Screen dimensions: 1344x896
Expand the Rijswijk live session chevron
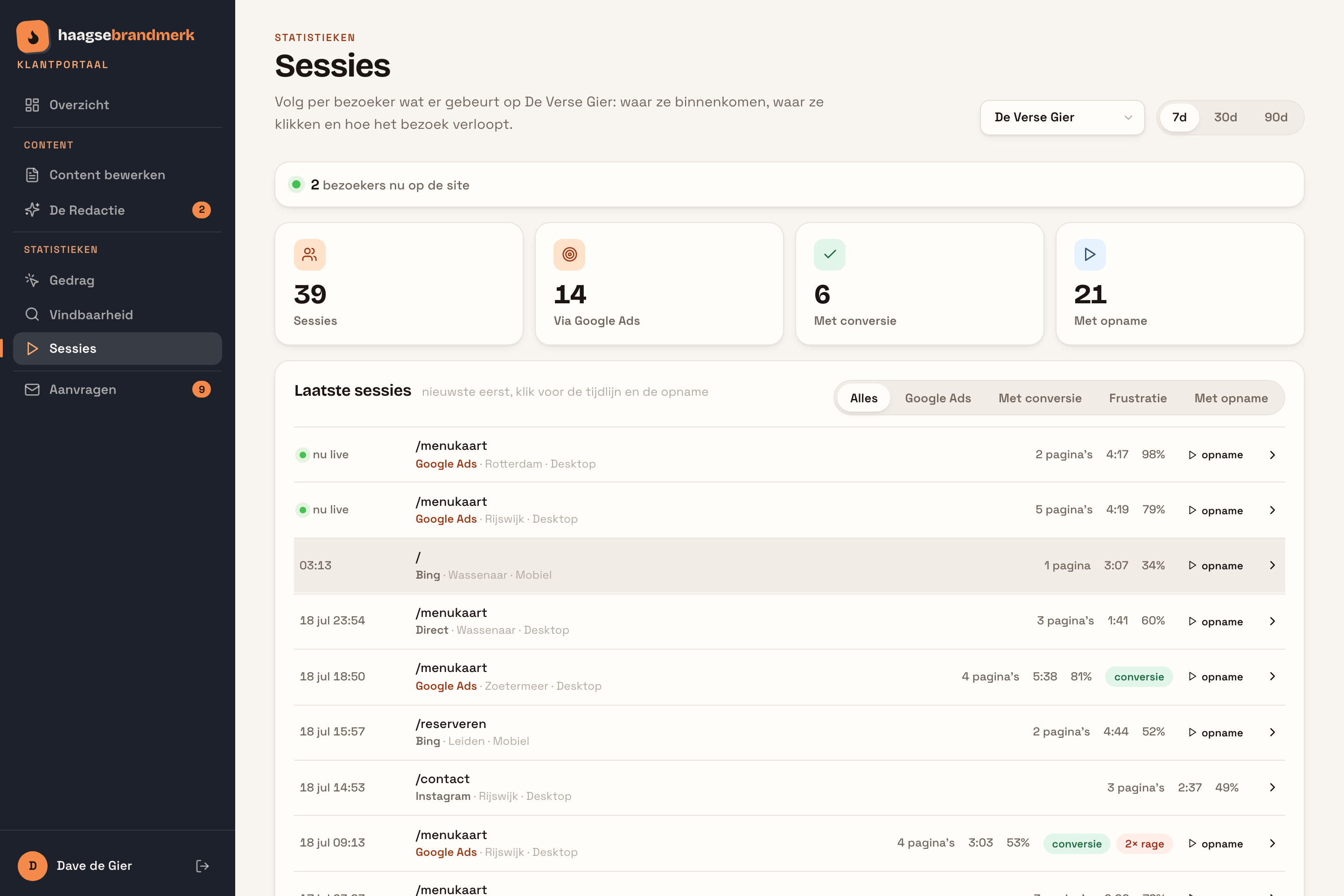[1273, 510]
